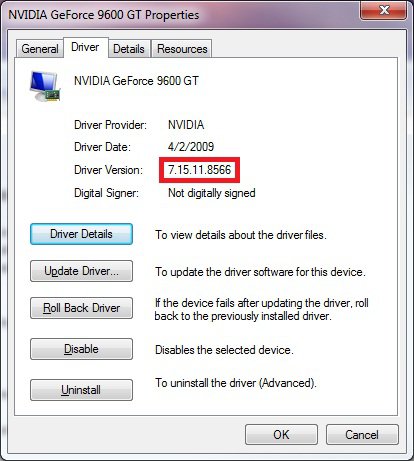
Task: Click the 'Not digitally signed' text
Action: 212,193
